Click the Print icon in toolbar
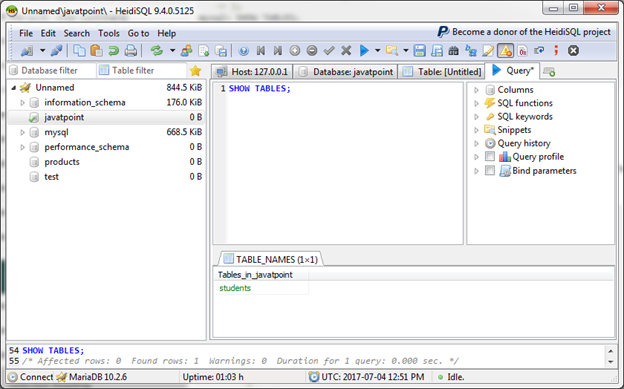Screen dimensions: 624x389 (131, 51)
